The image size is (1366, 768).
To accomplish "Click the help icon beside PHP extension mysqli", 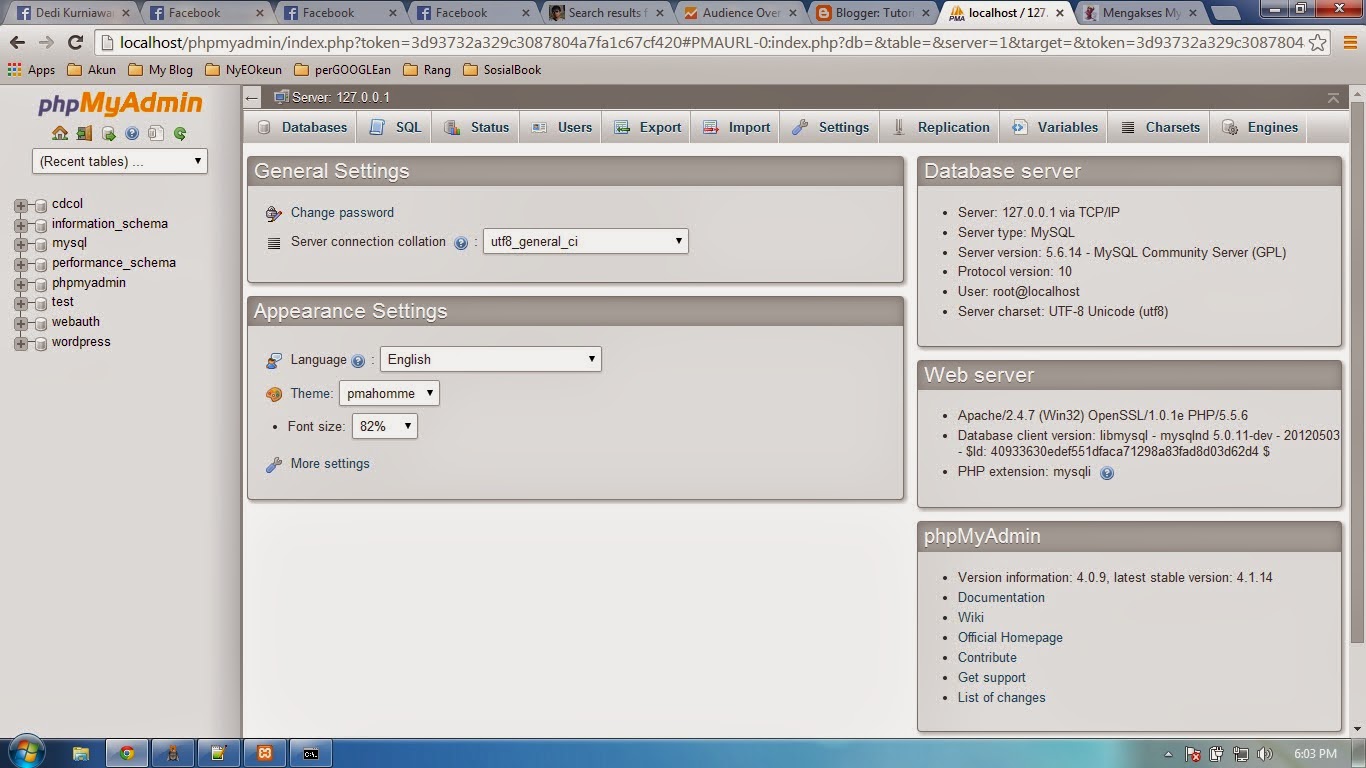I will [1106, 473].
